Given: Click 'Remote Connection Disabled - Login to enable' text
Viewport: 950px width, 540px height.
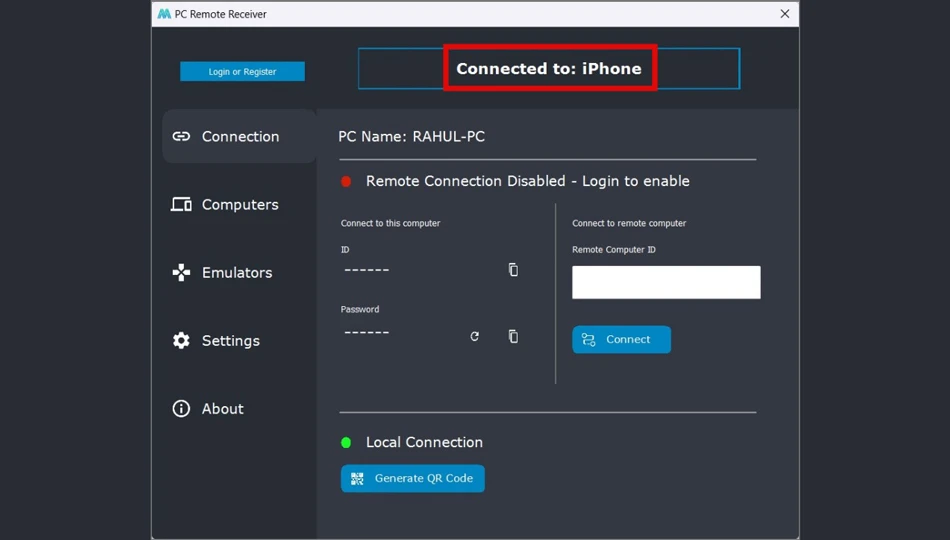Looking at the screenshot, I should [x=528, y=181].
